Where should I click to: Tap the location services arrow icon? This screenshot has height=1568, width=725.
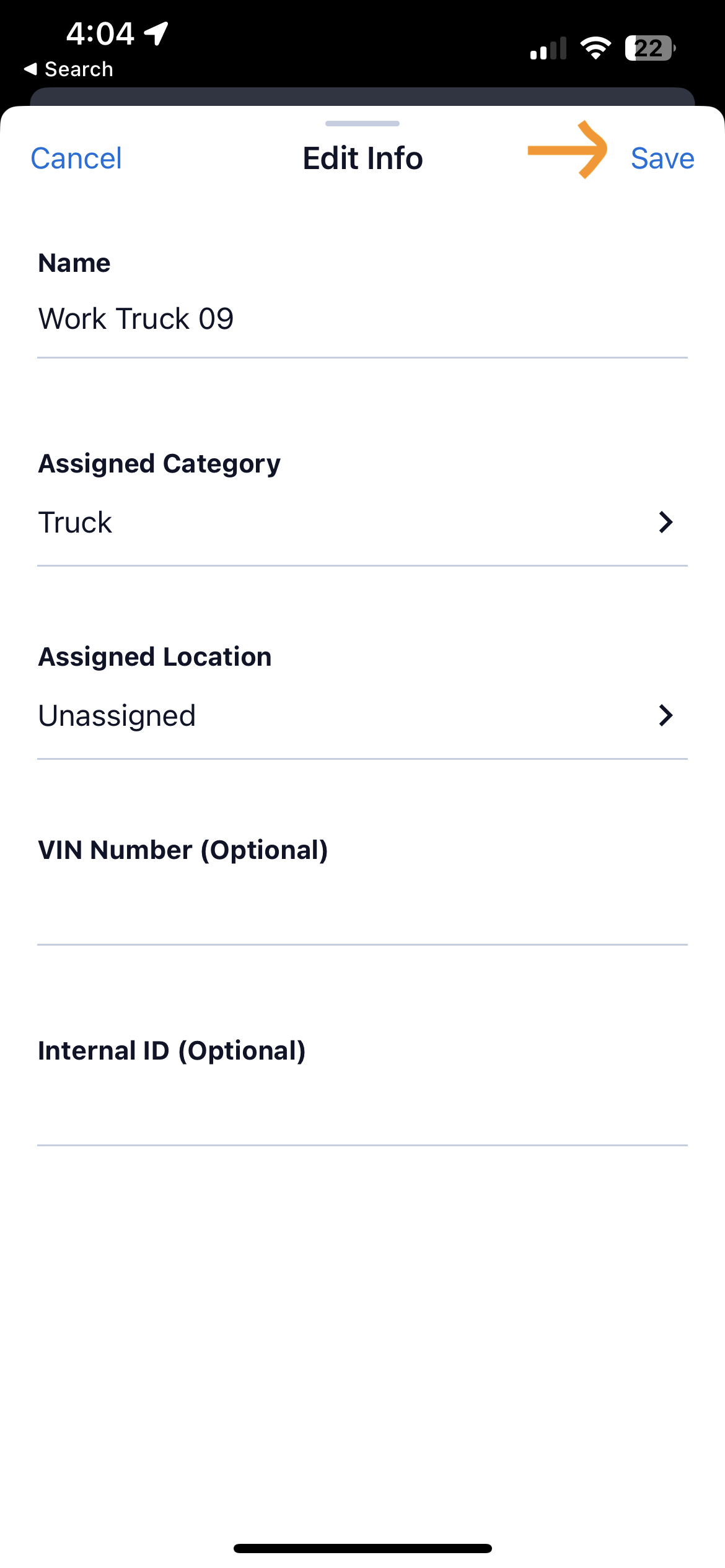pyautogui.click(x=157, y=33)
